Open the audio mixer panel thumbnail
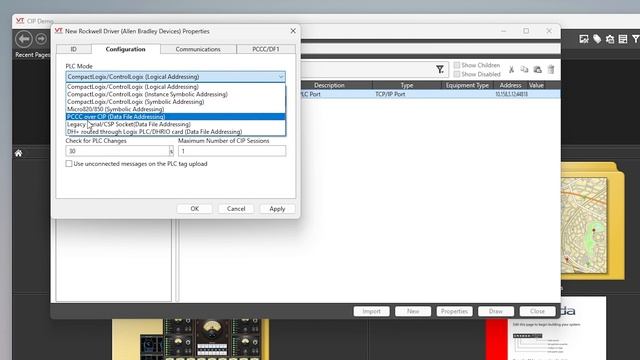The height and width of the screenshot is (360, 640). pyautogui.click(x=191, y=340)
